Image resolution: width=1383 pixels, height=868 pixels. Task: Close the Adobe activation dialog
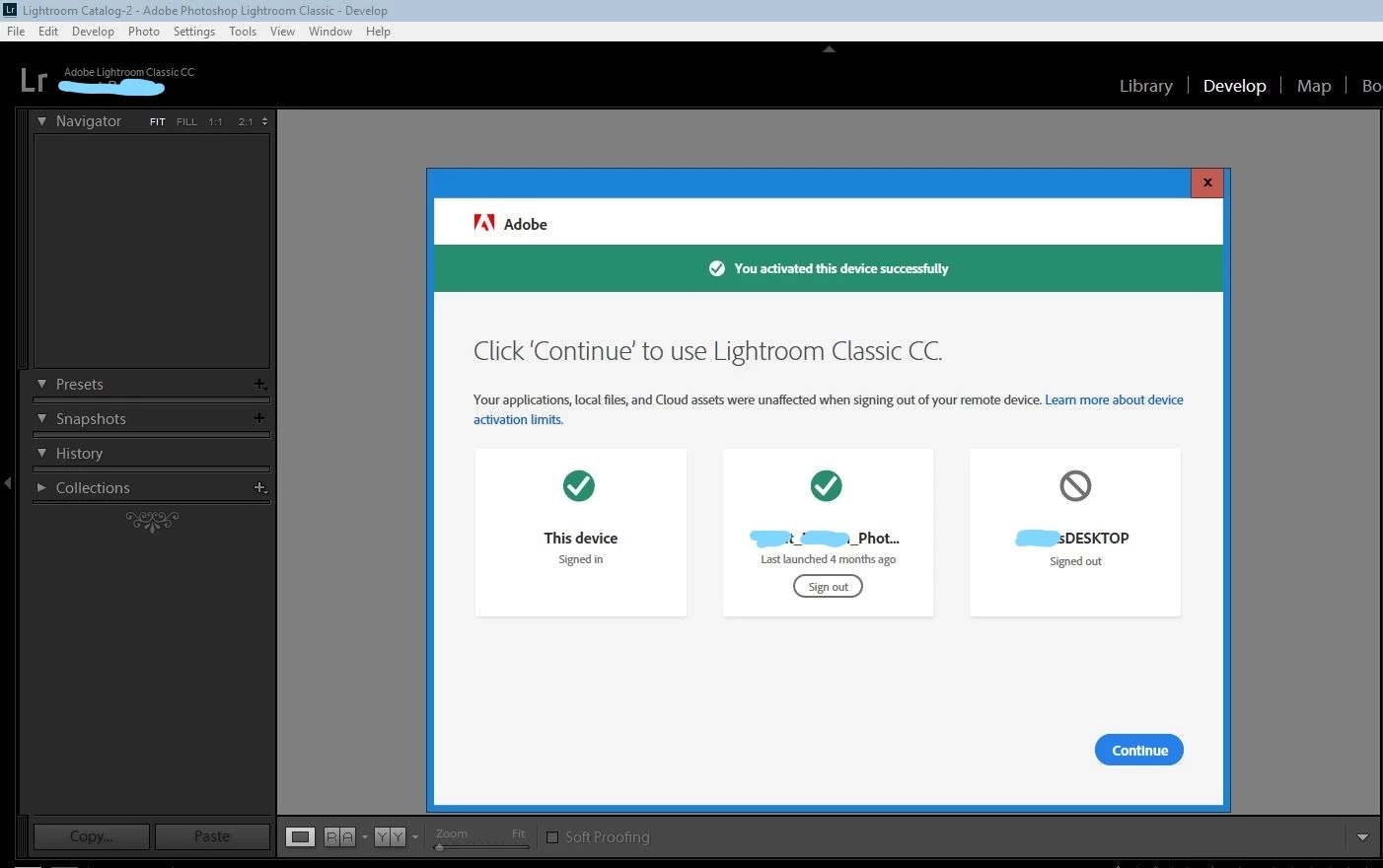(1207, 182)
